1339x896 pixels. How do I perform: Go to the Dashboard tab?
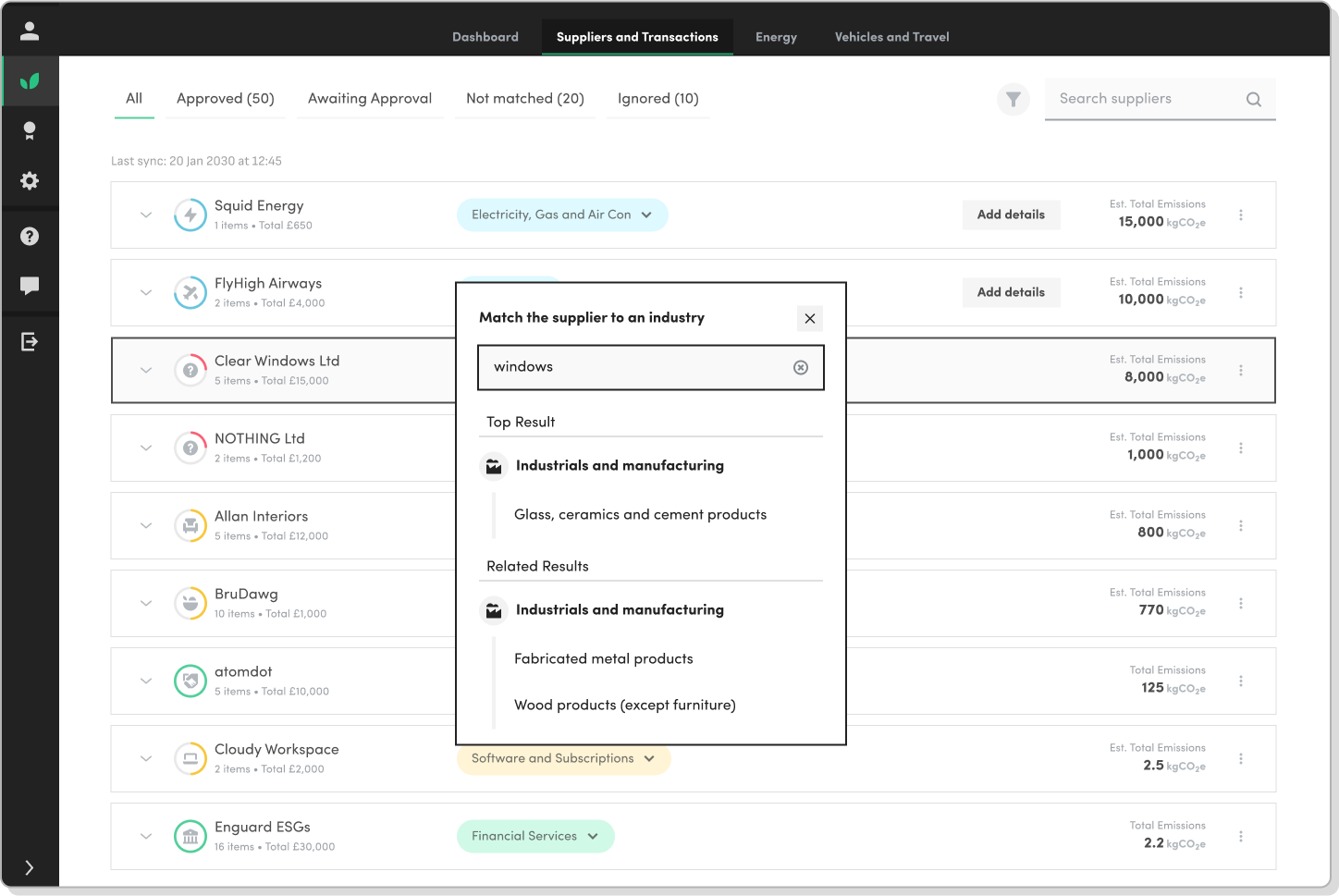pyautogui.click(x=485, y=37)
